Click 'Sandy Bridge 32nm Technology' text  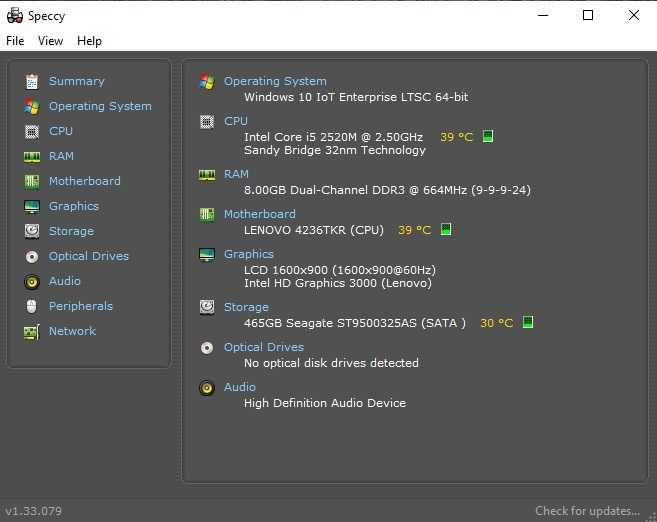pos(335,150)
